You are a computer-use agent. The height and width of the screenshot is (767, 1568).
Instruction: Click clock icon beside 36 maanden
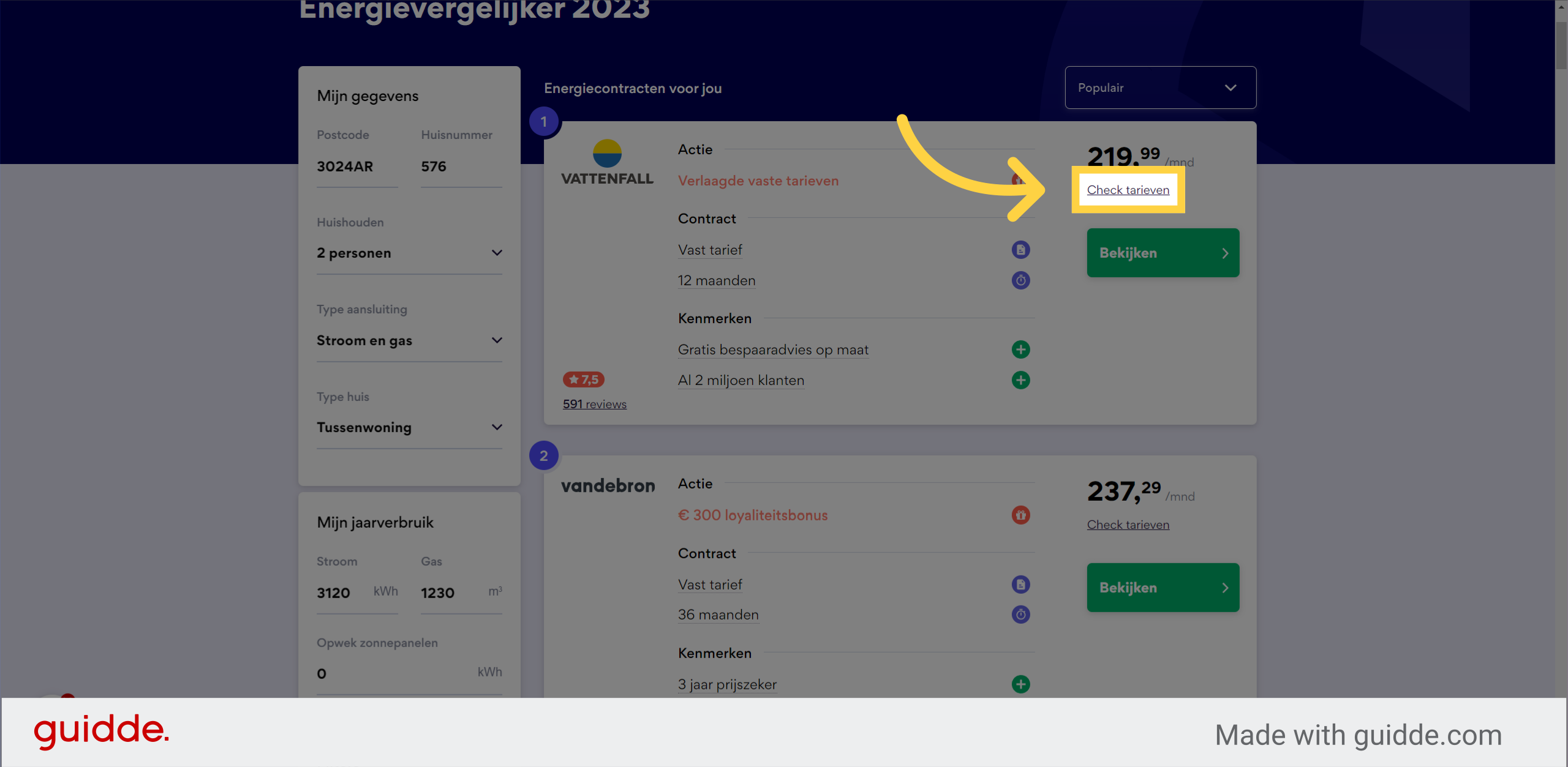(x=1020, y=615)
